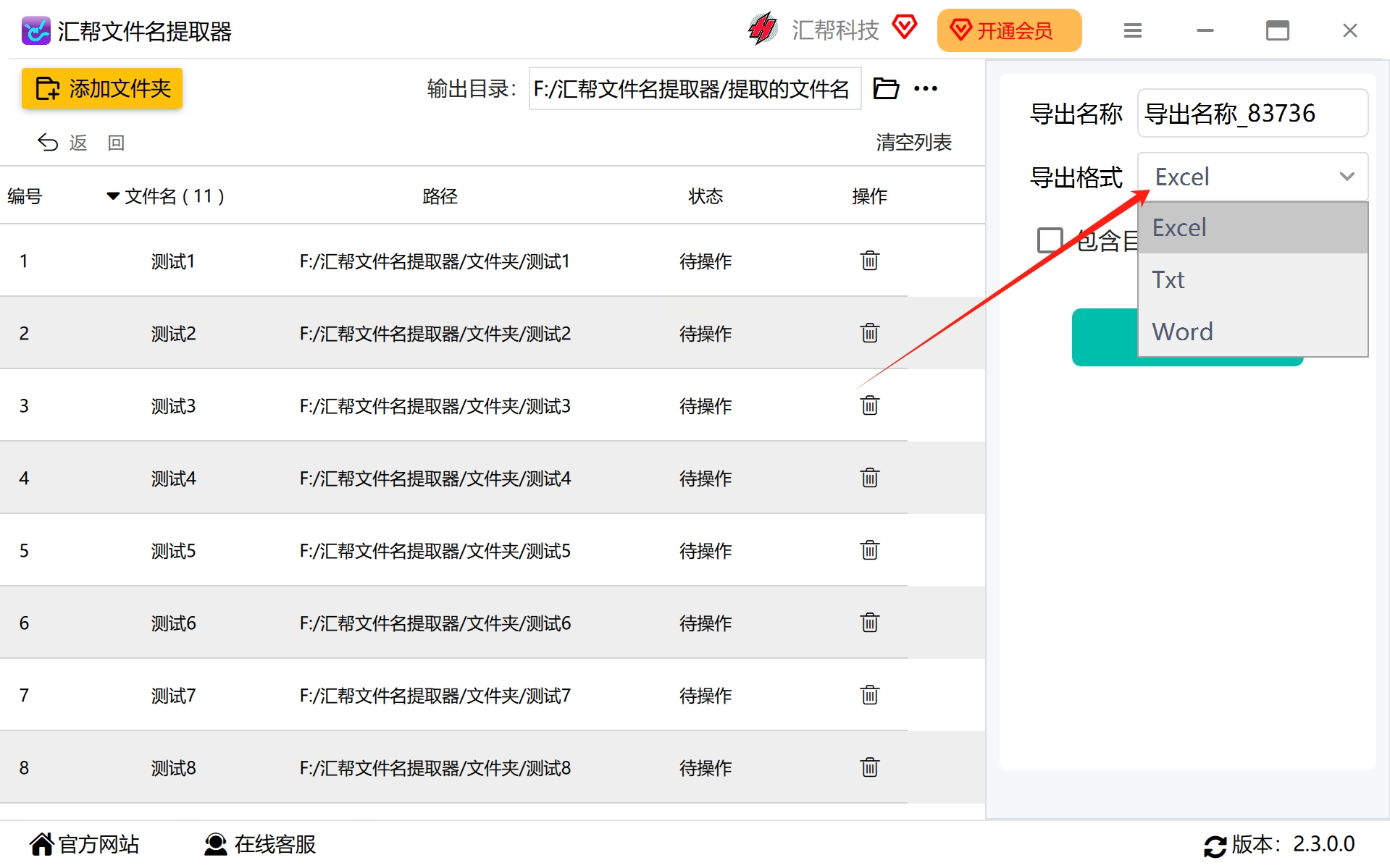Screen dimensions: 1390x868
Task: Pick Excel option in the dropdown list
Action: point(1252,227)
